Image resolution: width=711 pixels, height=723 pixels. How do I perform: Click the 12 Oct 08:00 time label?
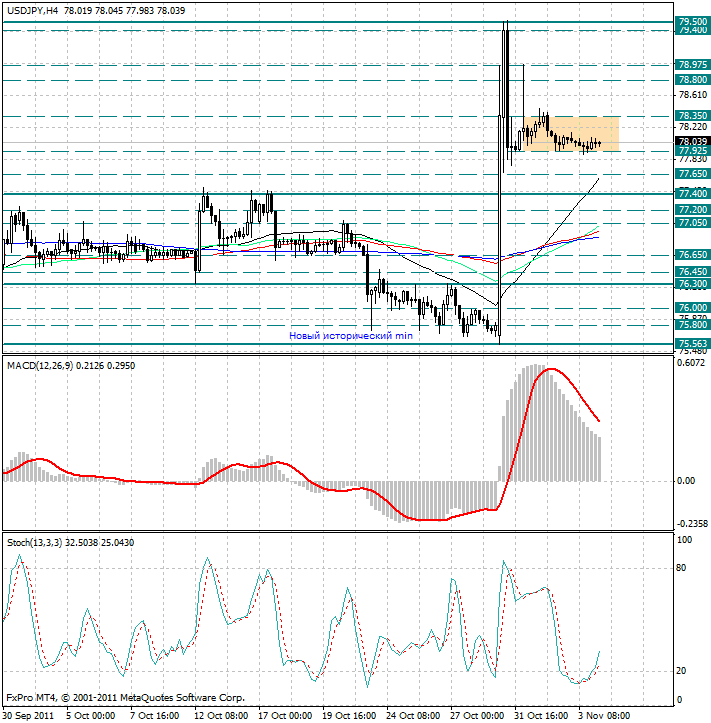(221, 716)
